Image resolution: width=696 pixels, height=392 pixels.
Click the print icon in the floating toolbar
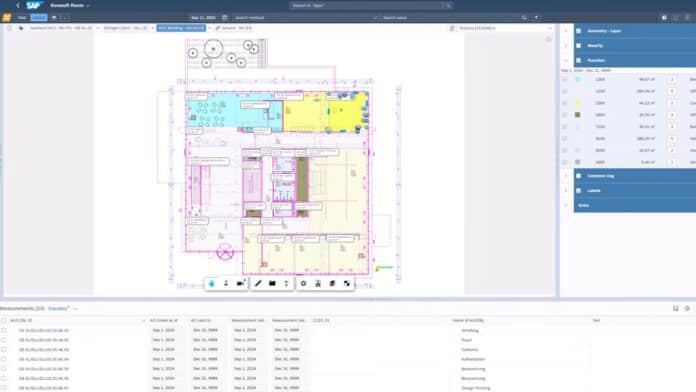(x=318, y=283)
